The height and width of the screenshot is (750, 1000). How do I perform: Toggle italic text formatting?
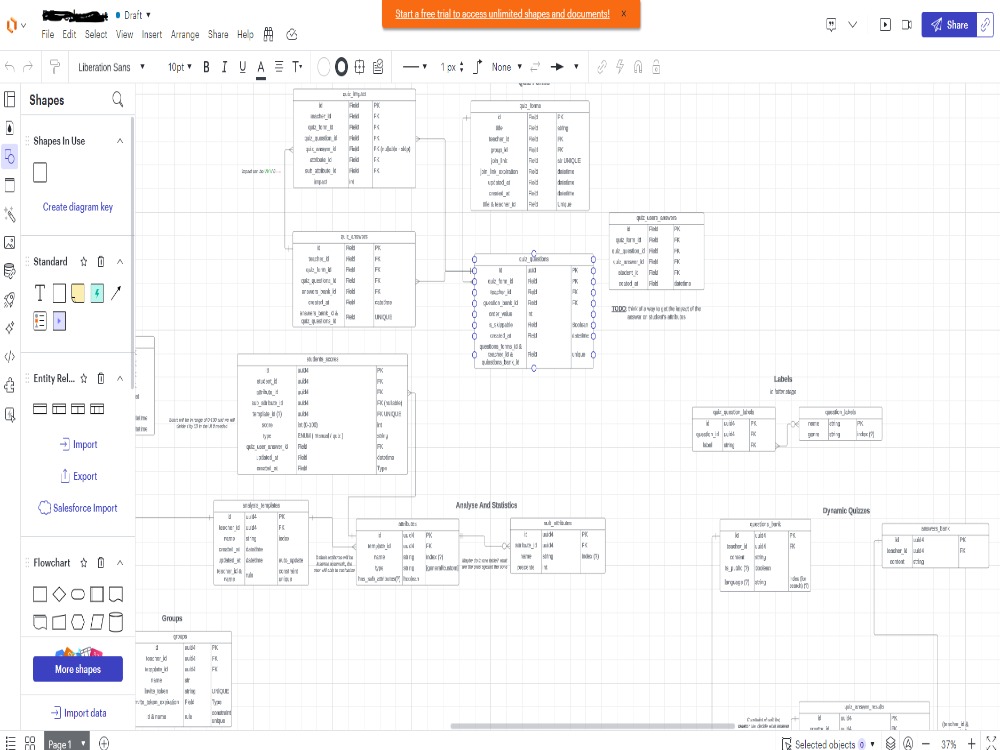[224, 67]
